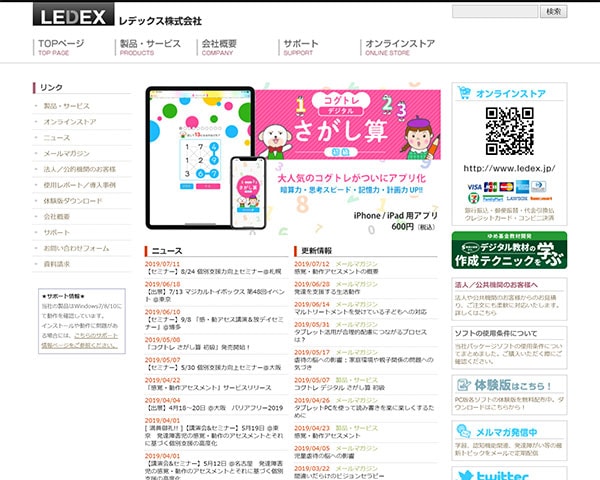Open 虐待の脳への影響 update article

[364, 364]
